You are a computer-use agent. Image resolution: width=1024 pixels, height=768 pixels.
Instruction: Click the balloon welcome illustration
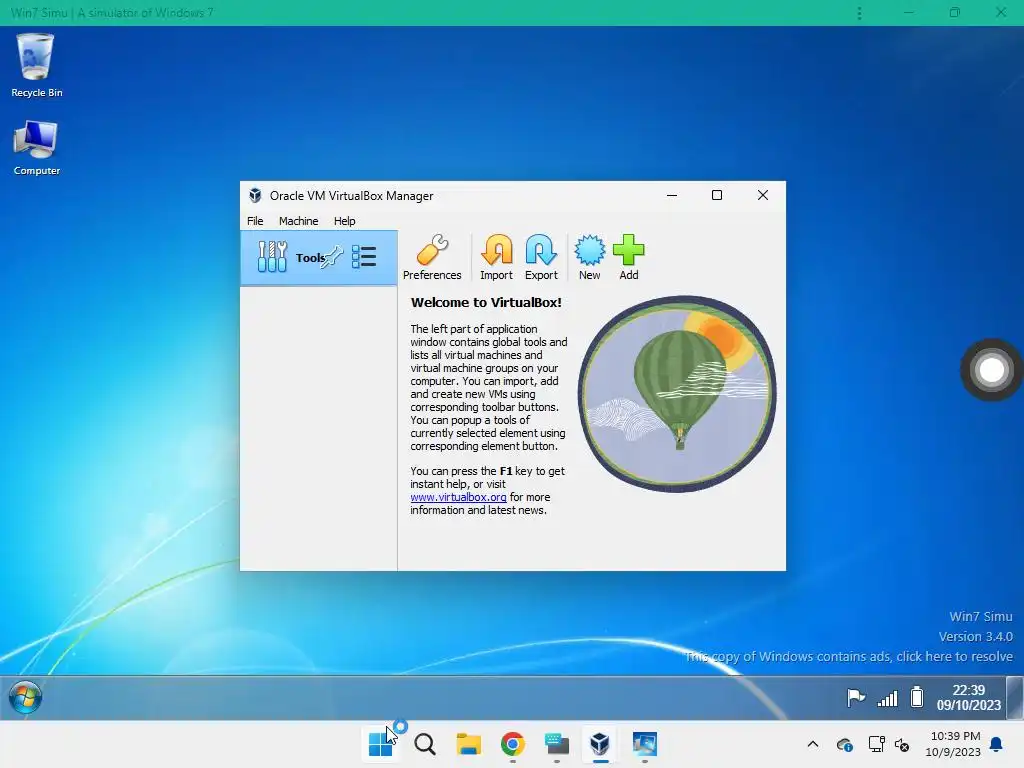click(x=677, y=394)
